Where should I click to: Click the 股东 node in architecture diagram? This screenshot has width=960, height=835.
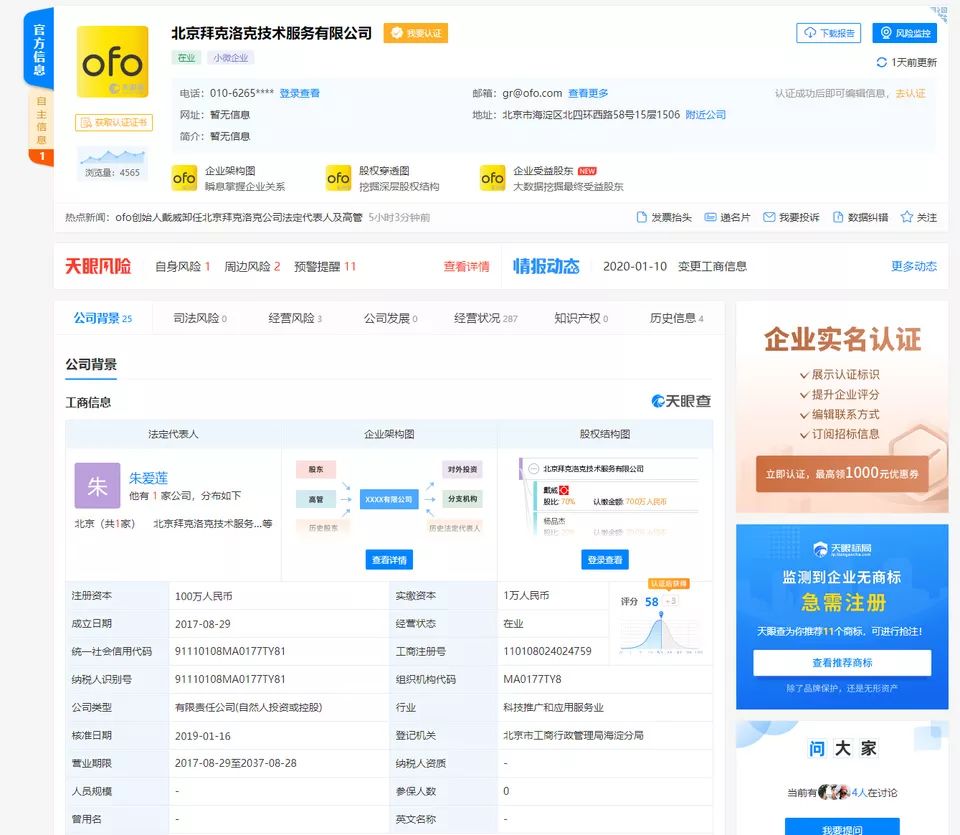(316, 470)
